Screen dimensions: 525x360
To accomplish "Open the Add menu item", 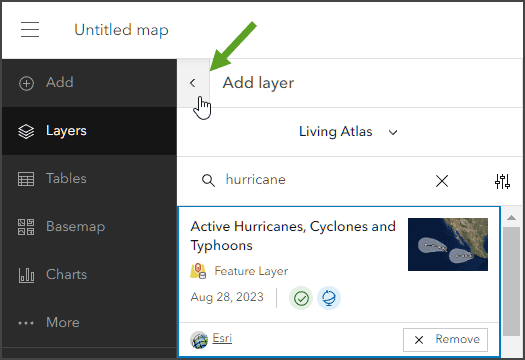I will click(x=89, y=83).
